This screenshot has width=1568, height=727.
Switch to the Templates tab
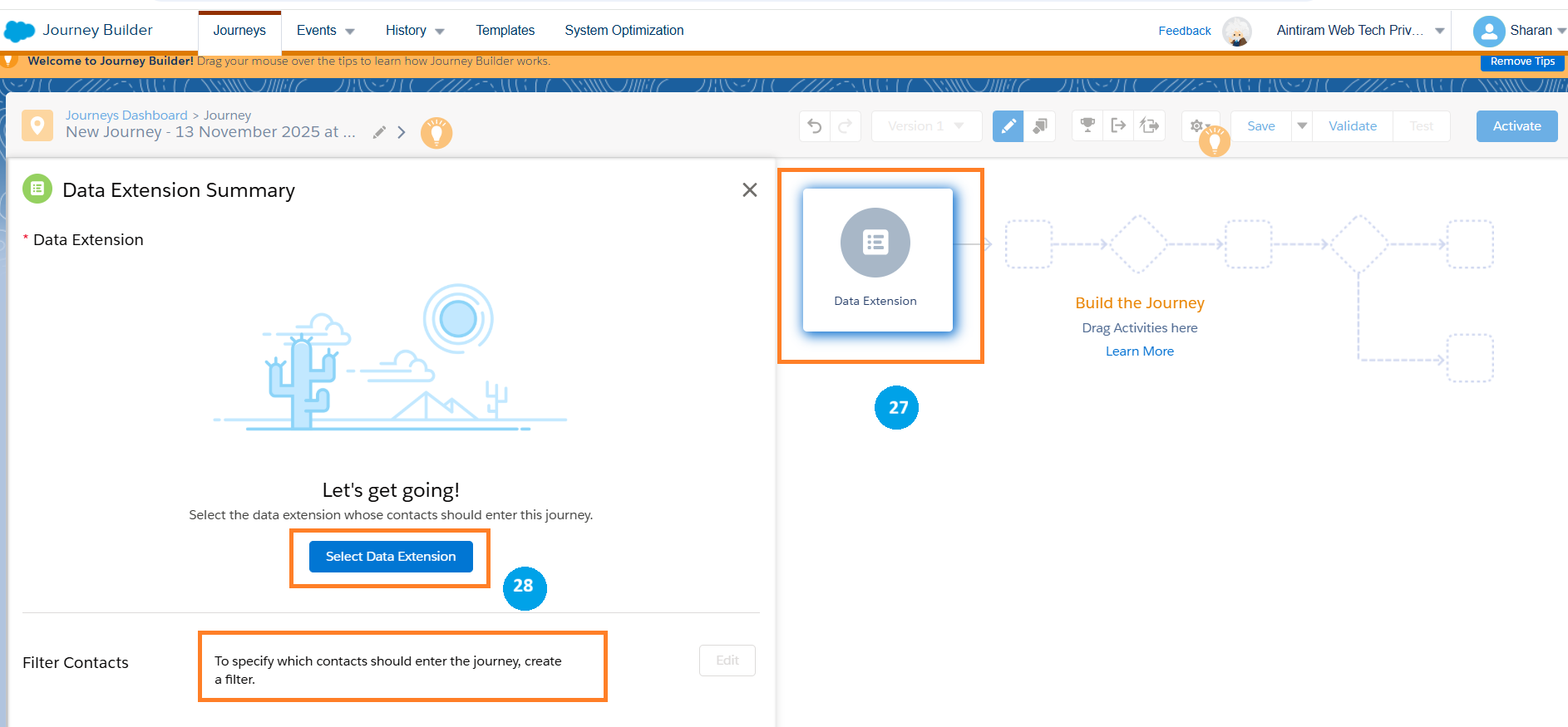(x=505, y=31)
